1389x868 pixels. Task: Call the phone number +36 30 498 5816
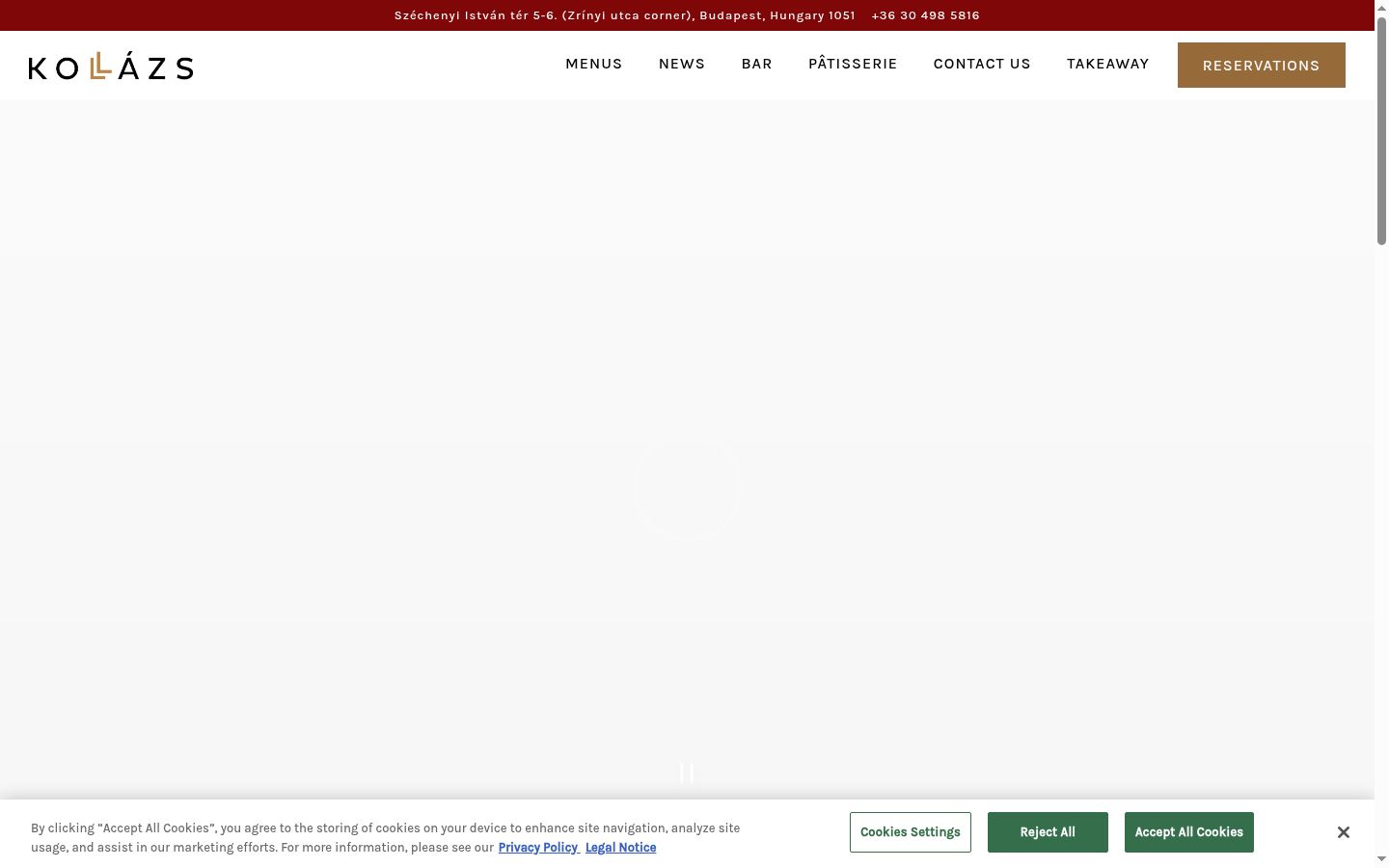point(926,15)
